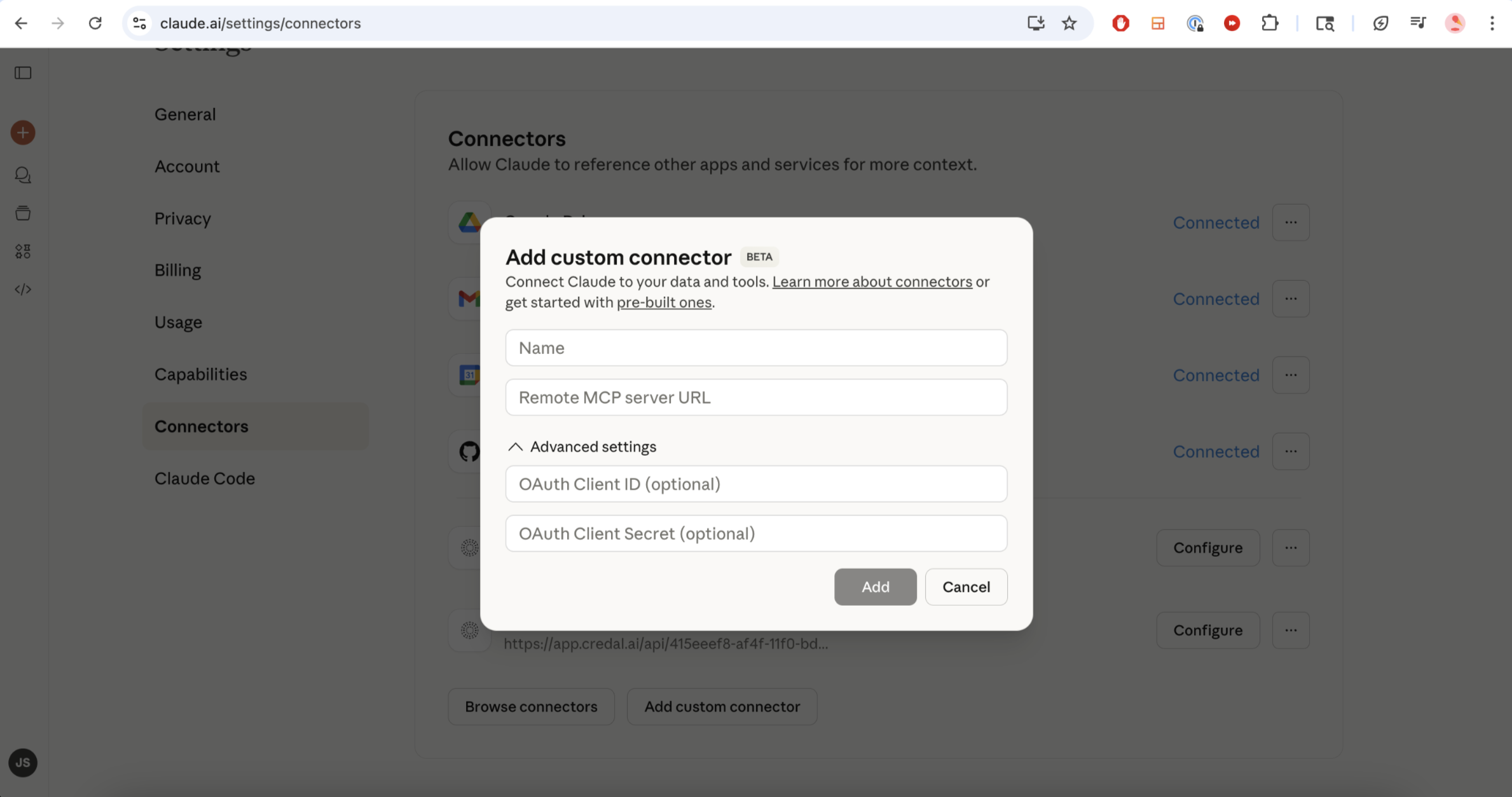Viewport: 1512px width, 797px height.
Task: Click the code brackets icon in sidebar
Action: click(23, 289)
